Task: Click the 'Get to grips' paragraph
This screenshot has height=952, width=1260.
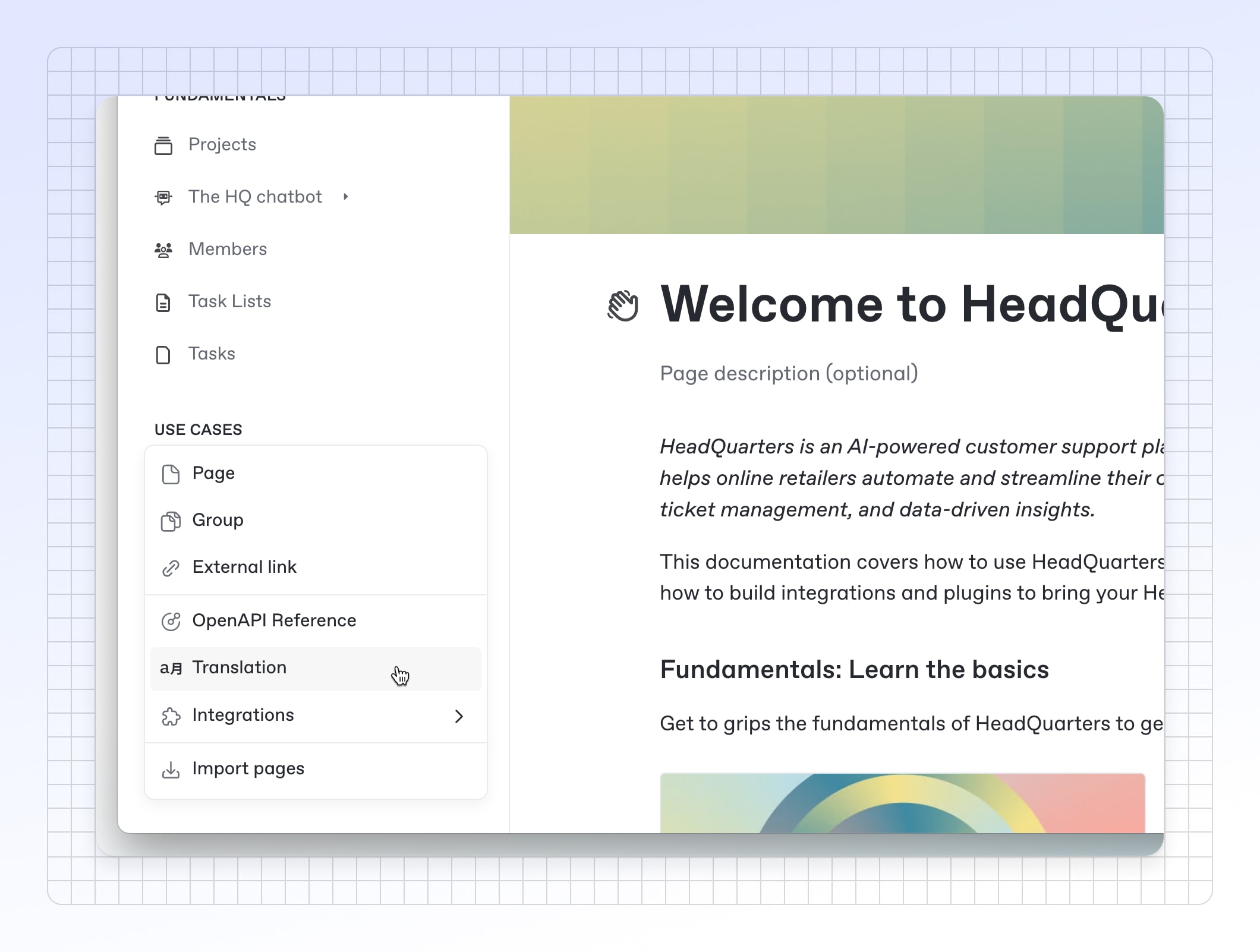Action: [912, 724]
